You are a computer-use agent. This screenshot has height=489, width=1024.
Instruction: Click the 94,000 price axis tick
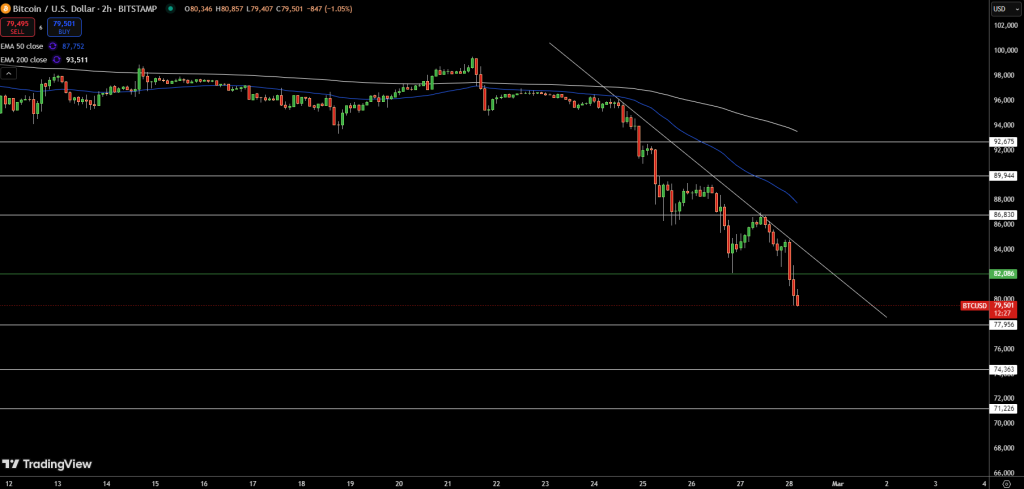[1003, 125]
